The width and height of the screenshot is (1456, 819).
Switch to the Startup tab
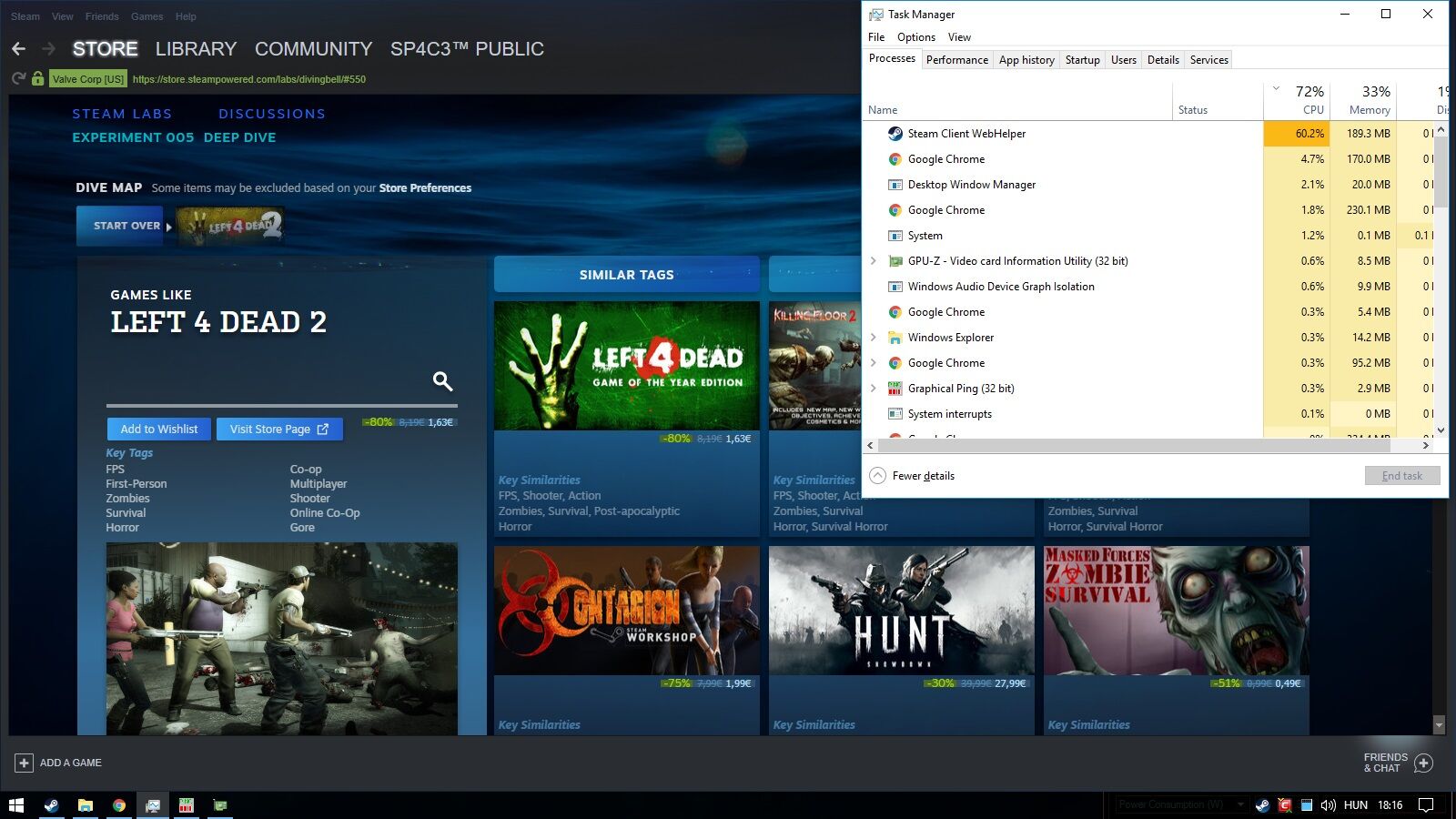1083,60
